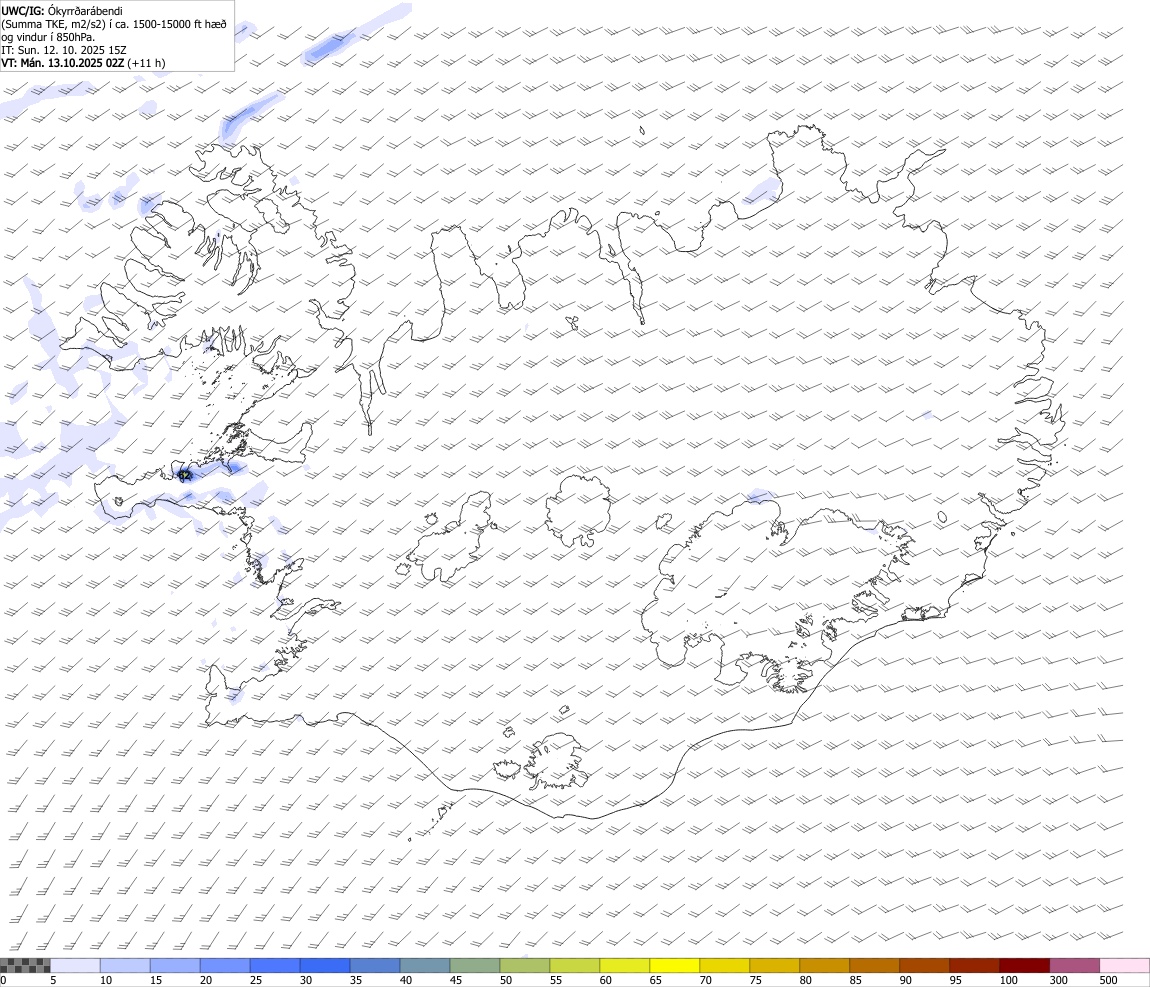
Task: Click the 100–300 dark maroon legend swatch
Action: click(1025, 965)
